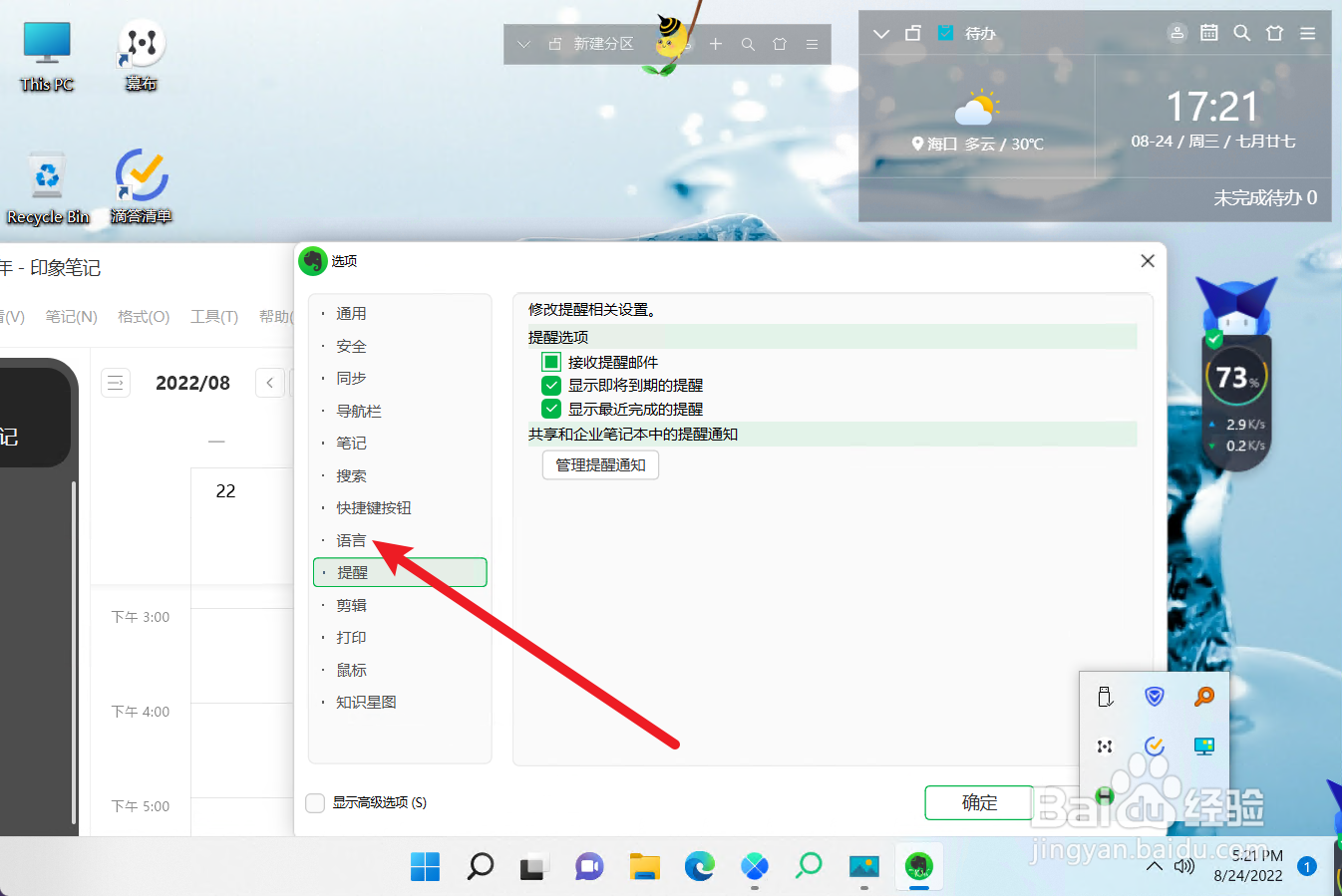
Task: Click 滴答清单 tray icon in overflow
Action: pyautogui.click(x=1155, y=746)
